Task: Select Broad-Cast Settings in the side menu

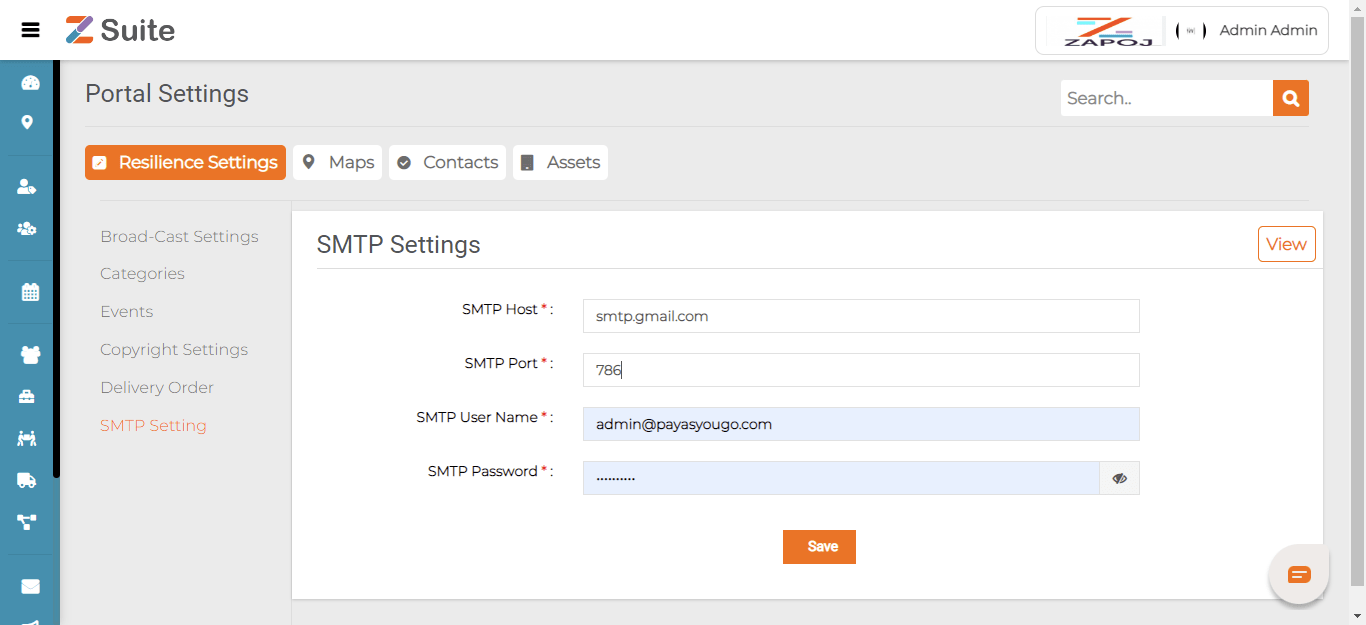Action: point(179,237)
